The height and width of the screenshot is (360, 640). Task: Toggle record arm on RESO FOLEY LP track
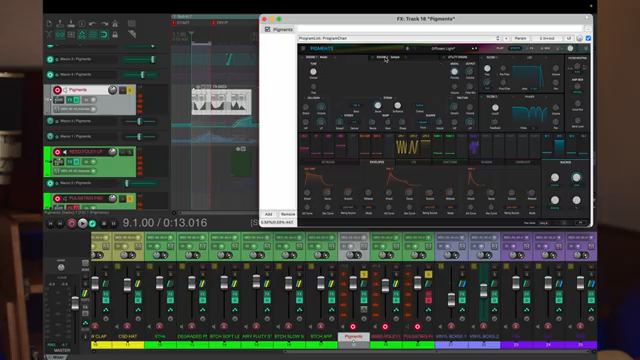click(x=58, y=152)
